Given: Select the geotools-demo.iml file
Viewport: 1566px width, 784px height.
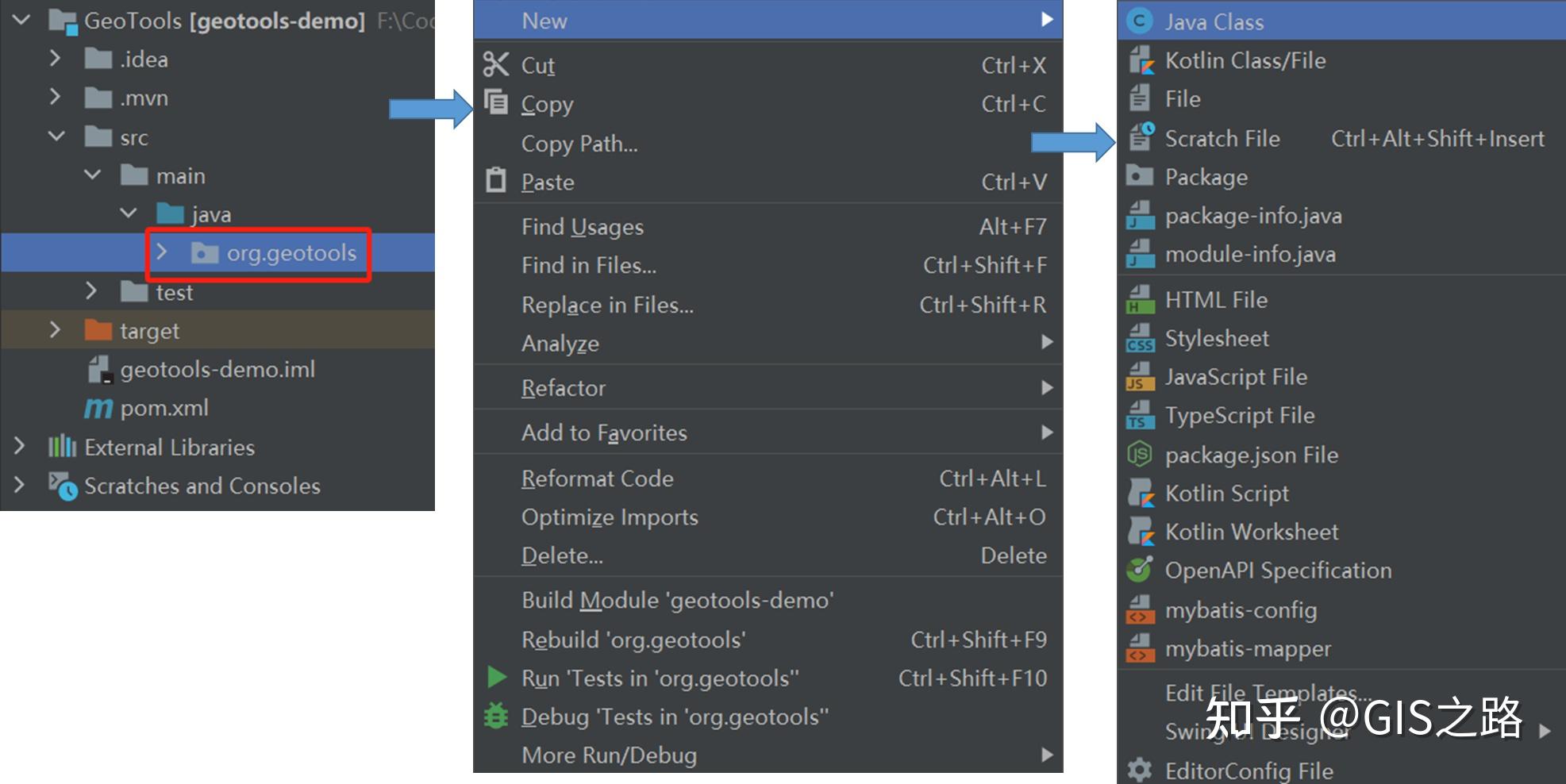Looking at the screenshot, I should click(217, 369).
